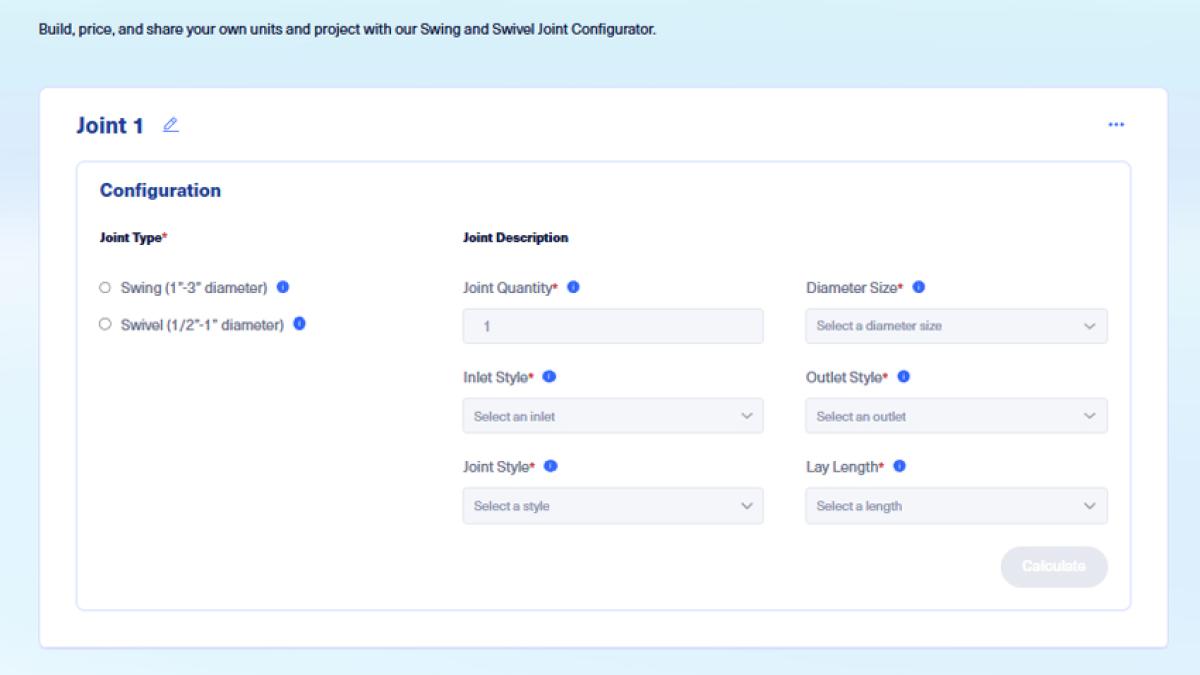Viewport: 1200px width, 675px height.
Task: Click the Joint 1 heading
Action: (x=112, y=125)
